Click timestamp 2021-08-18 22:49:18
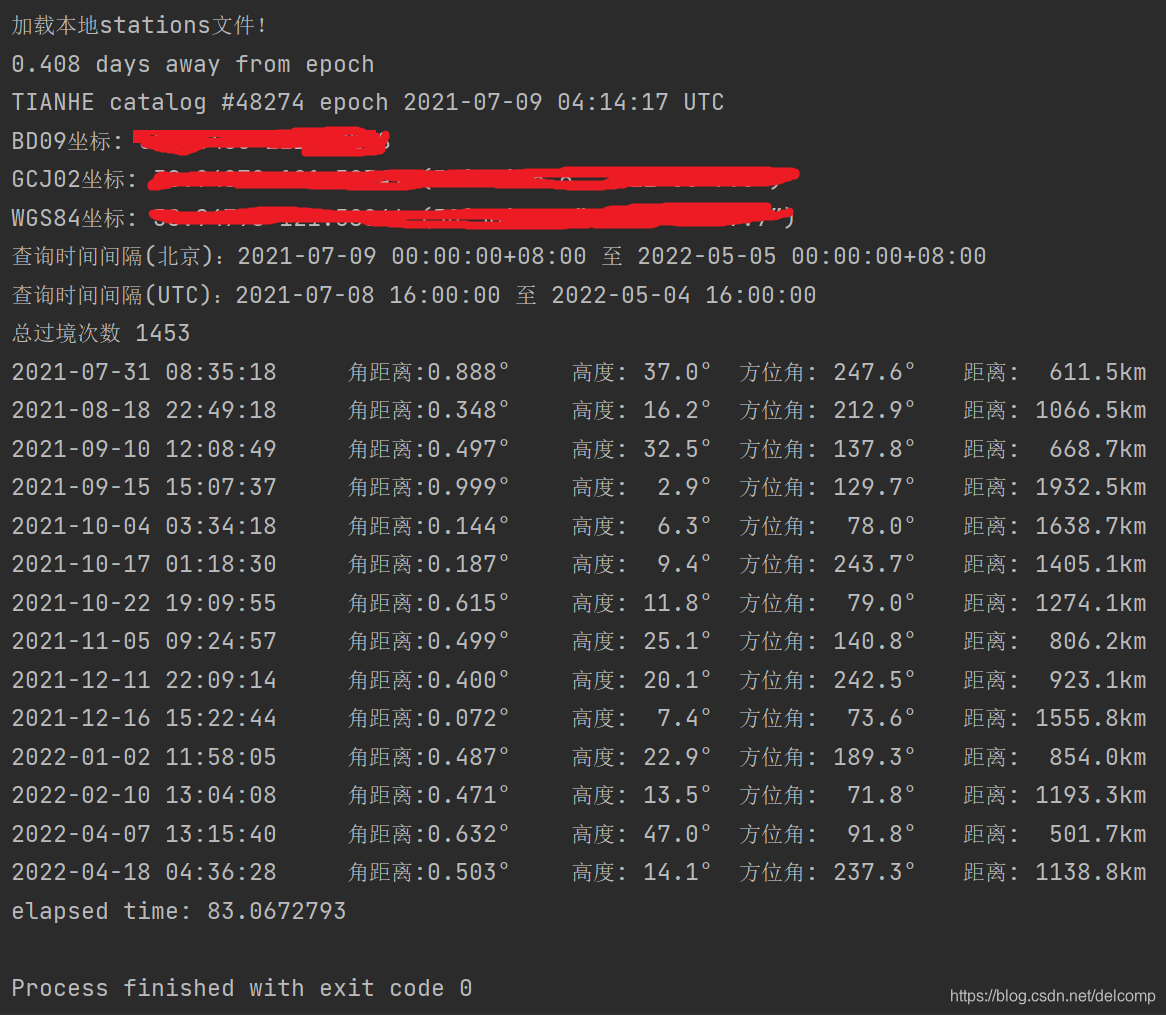The image size is (1166, 1015). [144, 410]
